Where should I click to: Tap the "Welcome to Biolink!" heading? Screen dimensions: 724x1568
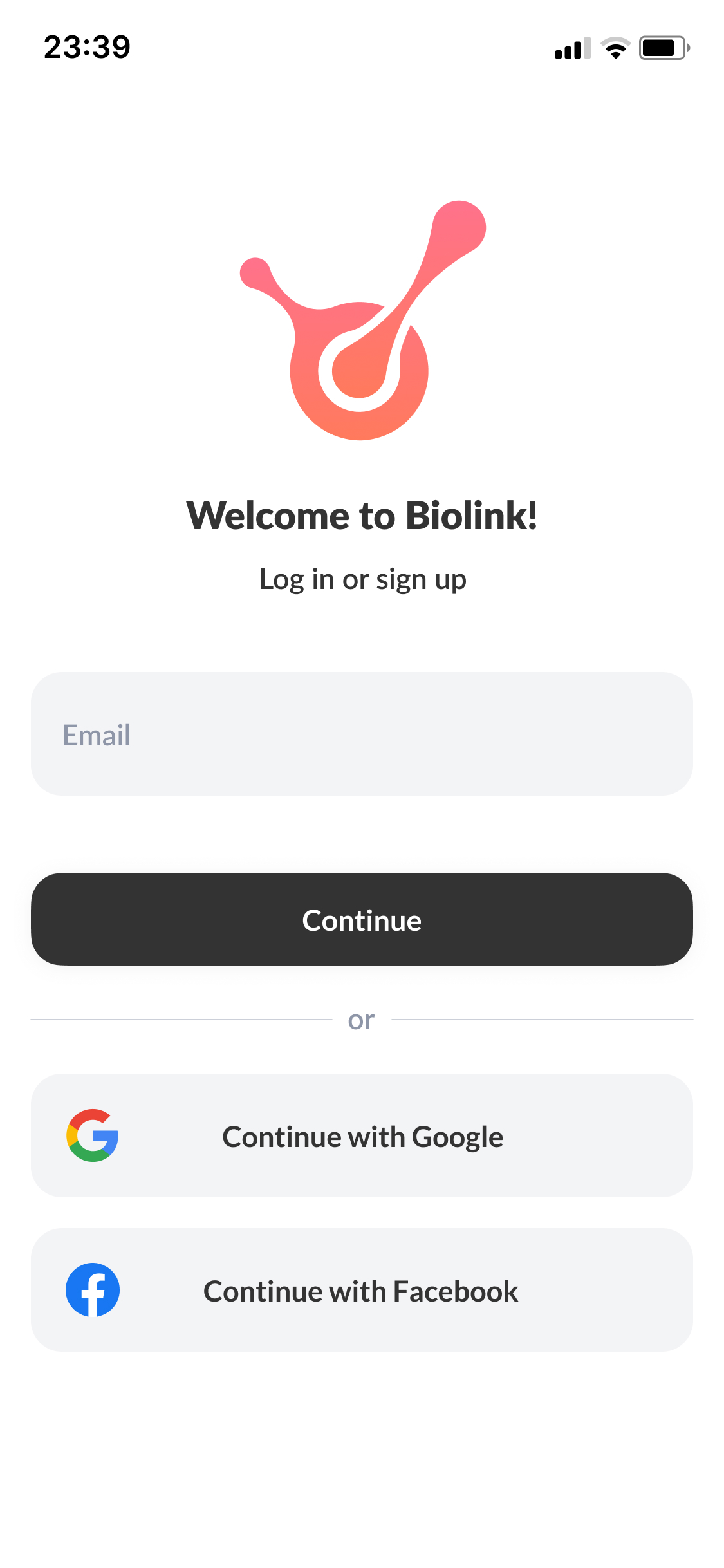(362, 516)
